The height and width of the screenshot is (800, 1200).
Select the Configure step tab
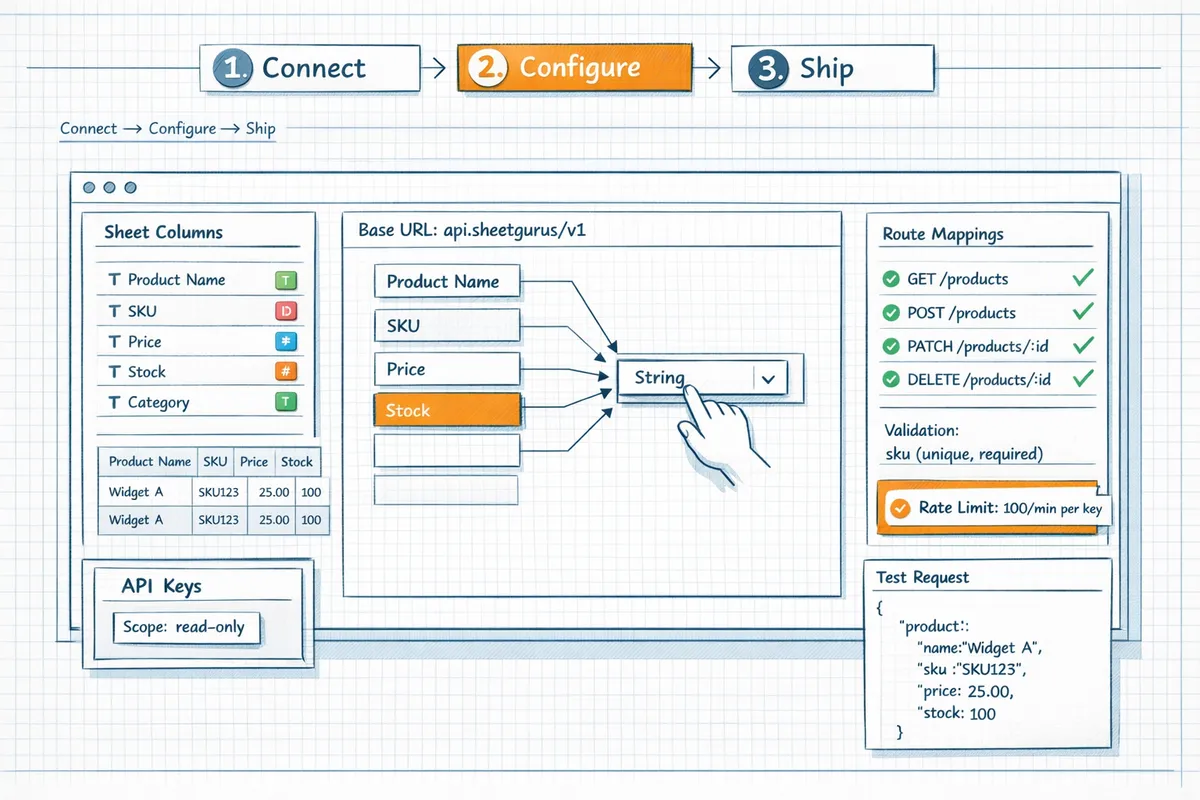pos(574,69)
